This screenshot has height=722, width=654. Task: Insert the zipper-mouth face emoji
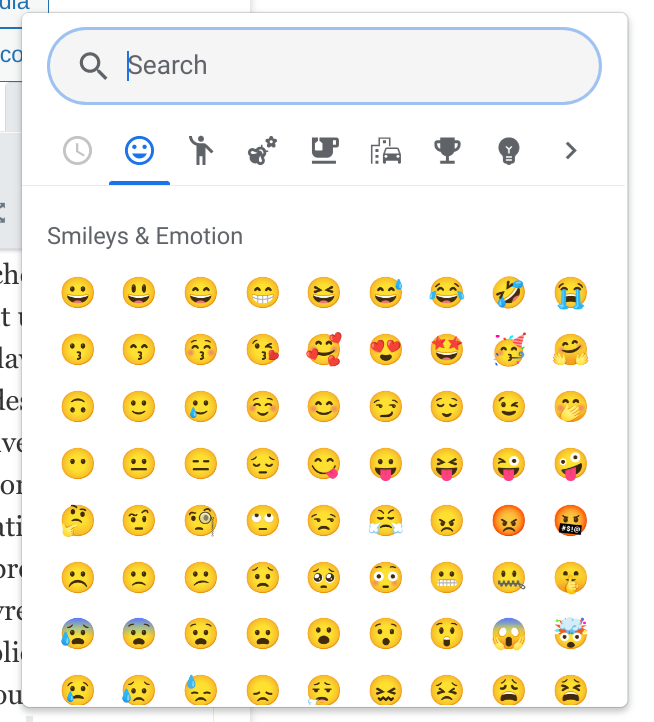coord(509,578)
